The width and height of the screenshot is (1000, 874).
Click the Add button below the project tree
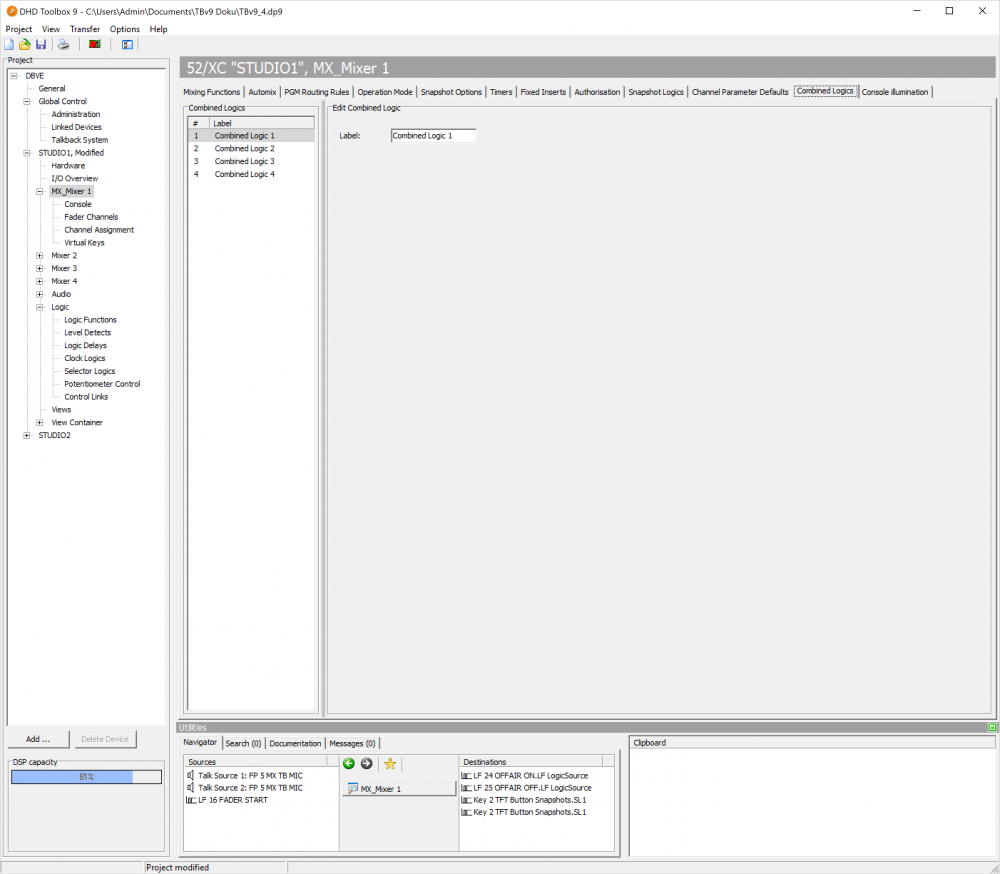tap(38, 739)
